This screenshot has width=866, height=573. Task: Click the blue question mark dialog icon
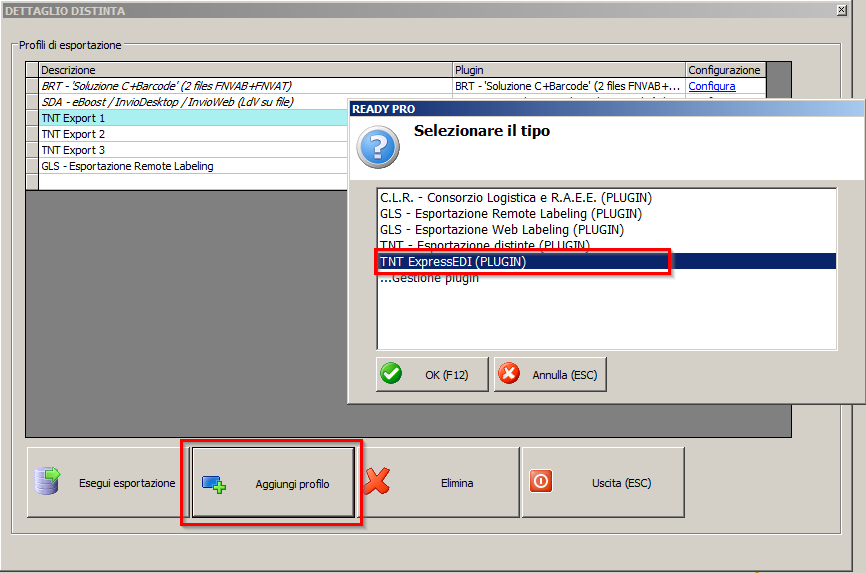click(x=378, y=147)
